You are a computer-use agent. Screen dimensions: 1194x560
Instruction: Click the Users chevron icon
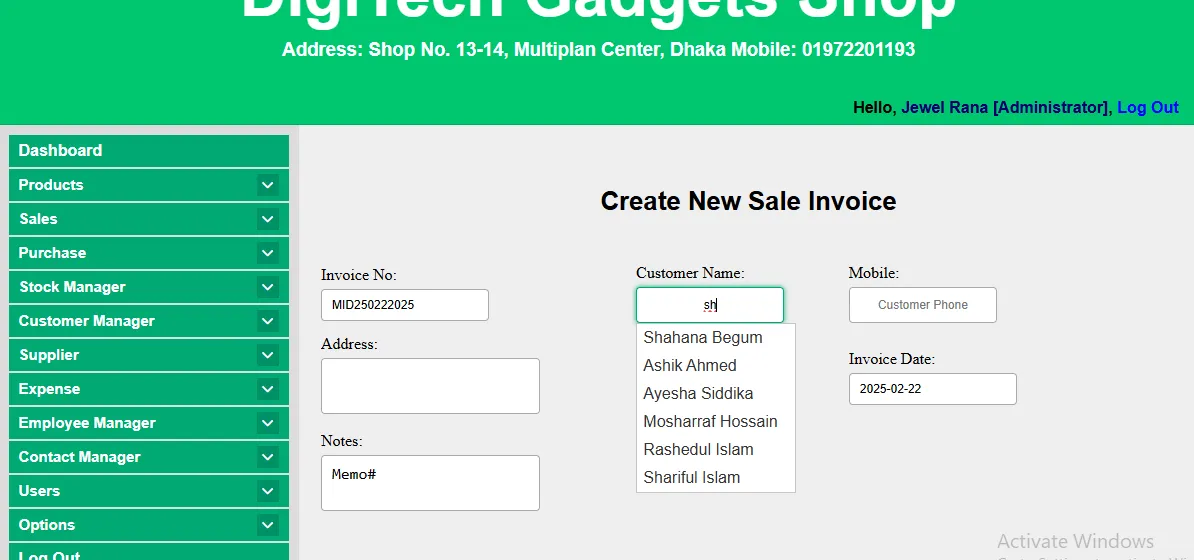pyautogui.click(x=267, y=491)
